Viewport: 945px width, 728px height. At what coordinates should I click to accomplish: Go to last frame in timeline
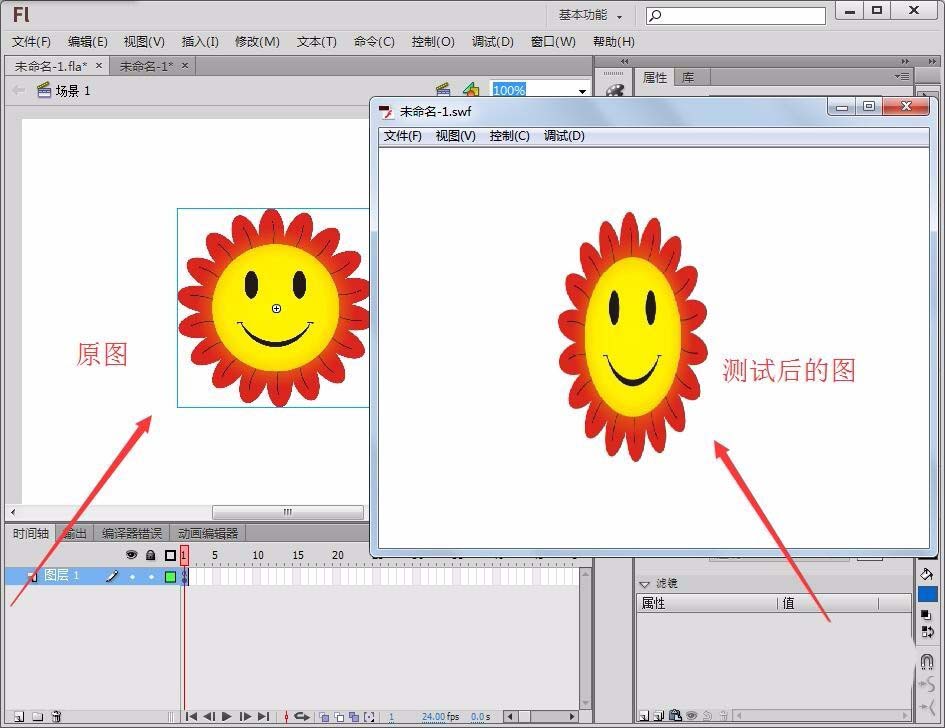point(263,717)
